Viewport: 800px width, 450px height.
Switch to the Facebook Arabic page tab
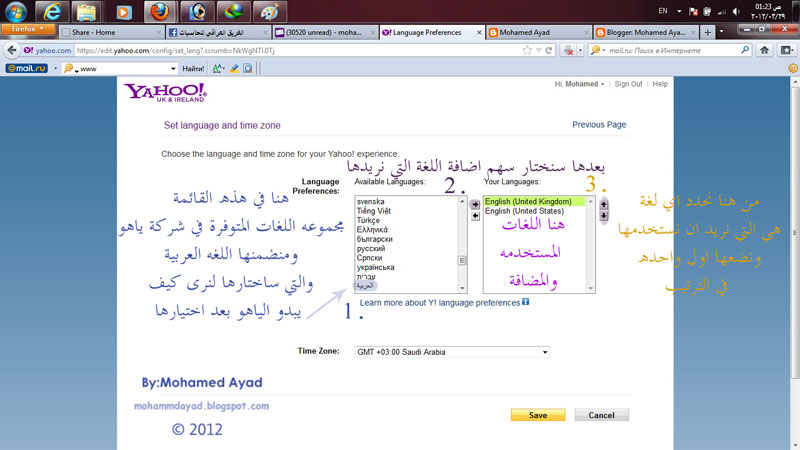pos(218,32)
